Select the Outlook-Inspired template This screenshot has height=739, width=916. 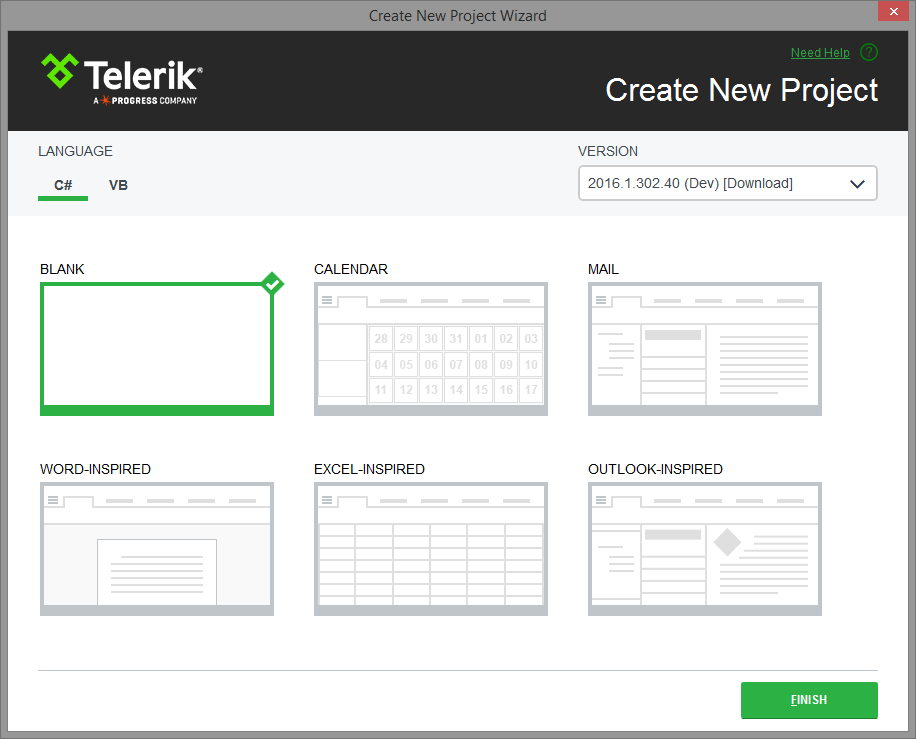[704, 548]
